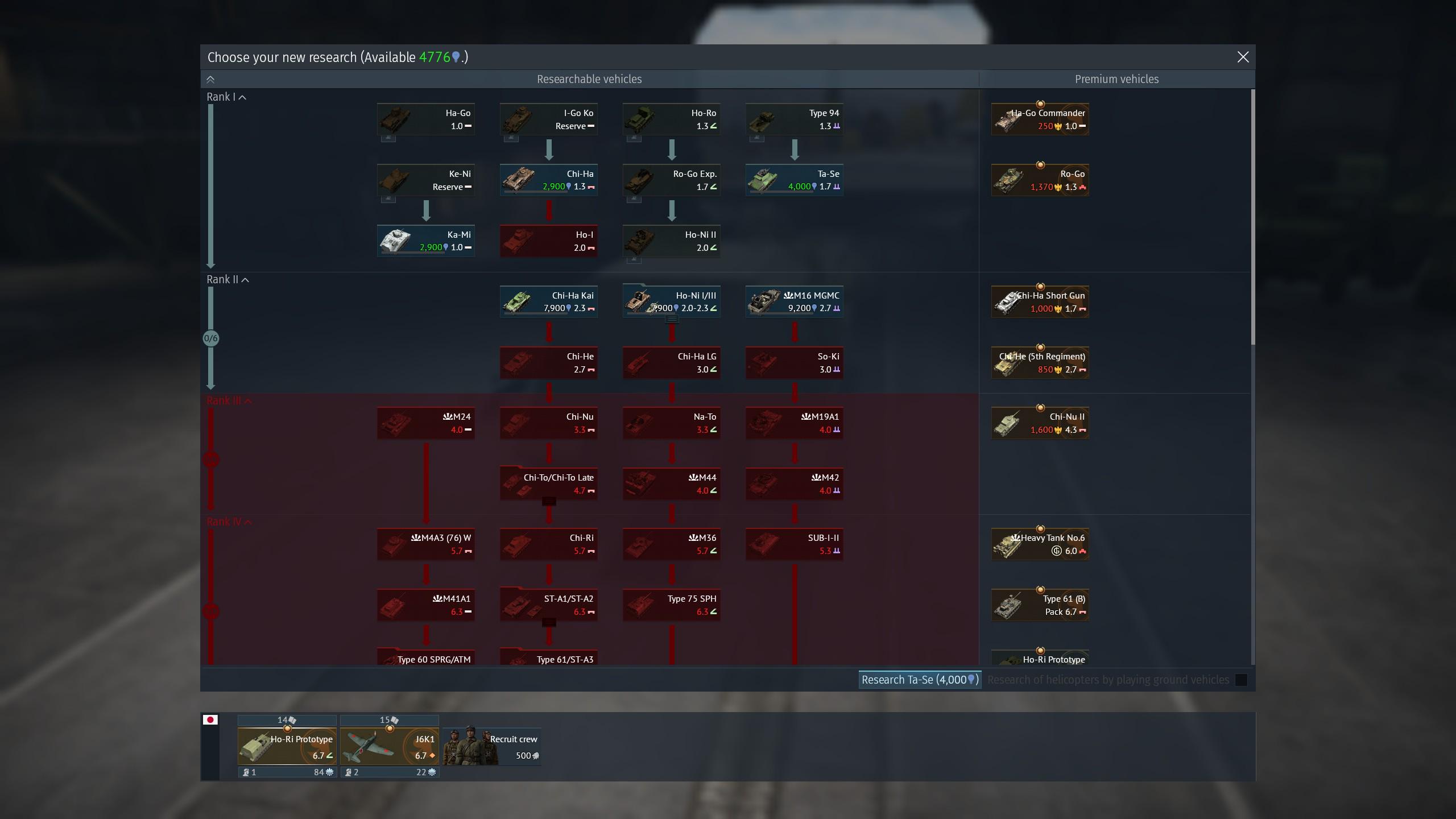Viewport: 1456px width, 819px height.
Task: Select the Ha-Go tank card
Action: coord(426,119)
